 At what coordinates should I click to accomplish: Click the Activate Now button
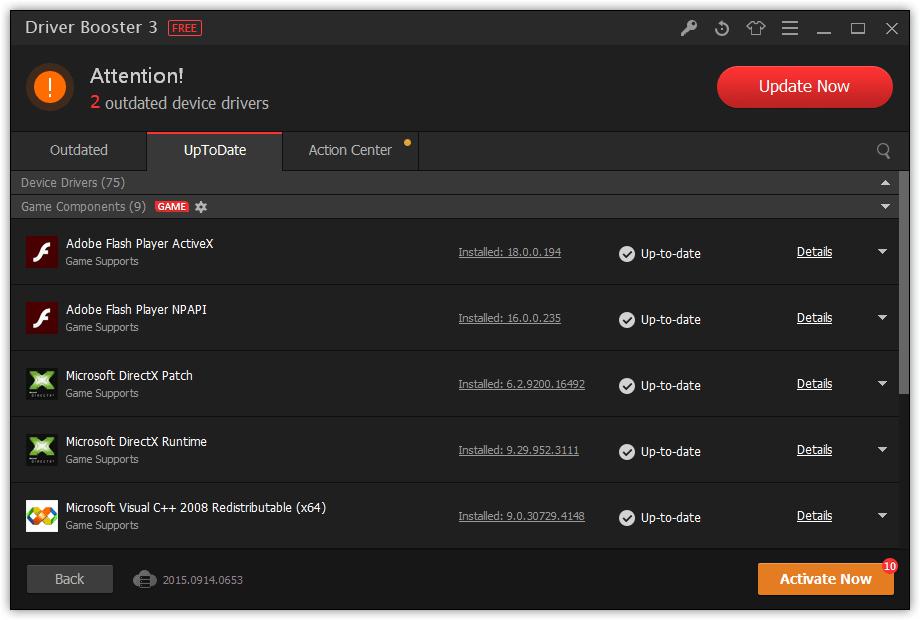(826, 579)
